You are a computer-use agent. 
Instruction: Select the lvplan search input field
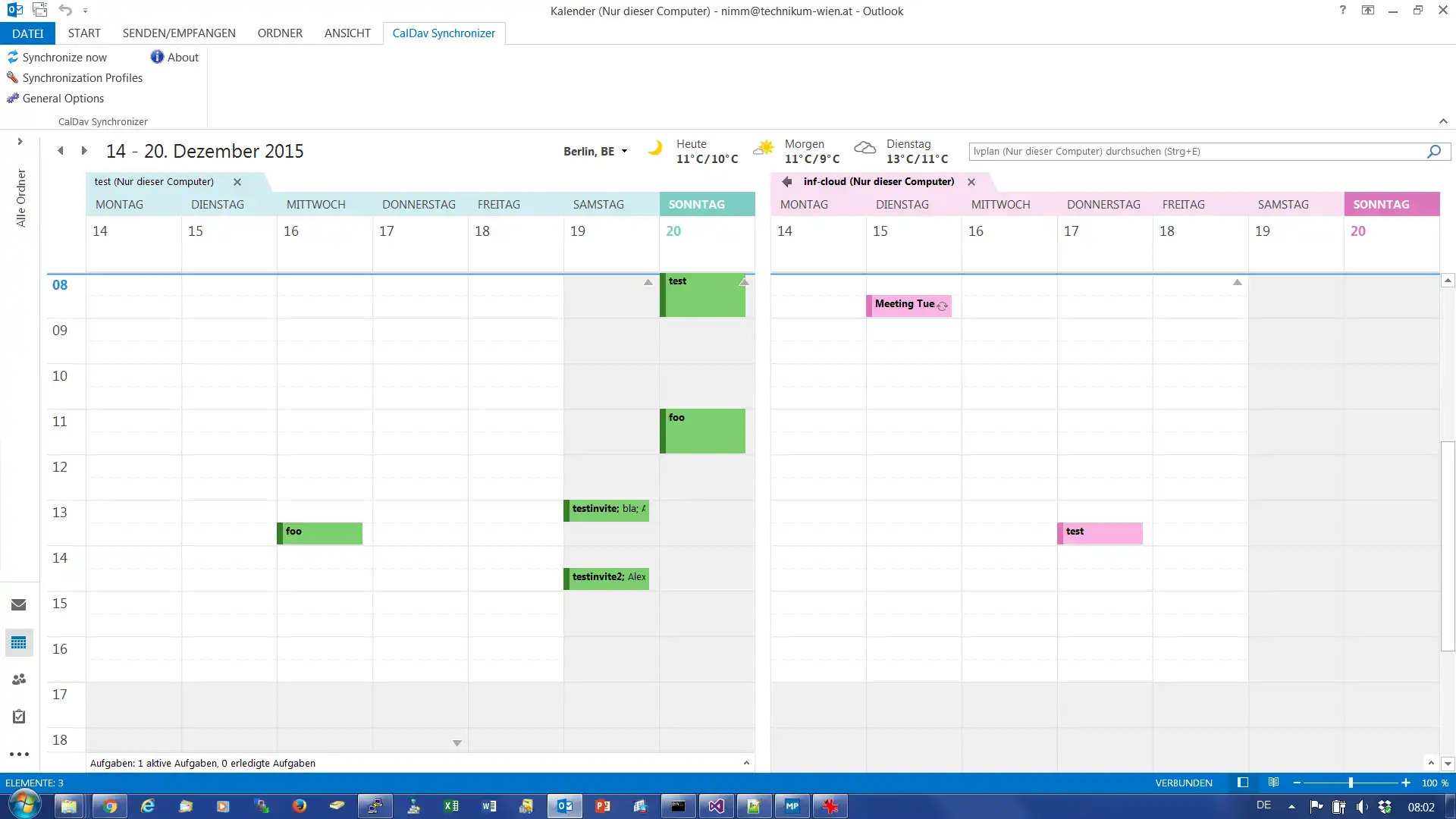click(x=1195, y=151)
